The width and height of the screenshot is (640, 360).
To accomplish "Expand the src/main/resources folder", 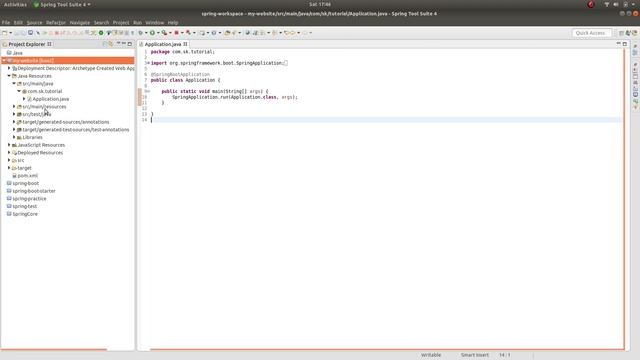I will point(14,107).
